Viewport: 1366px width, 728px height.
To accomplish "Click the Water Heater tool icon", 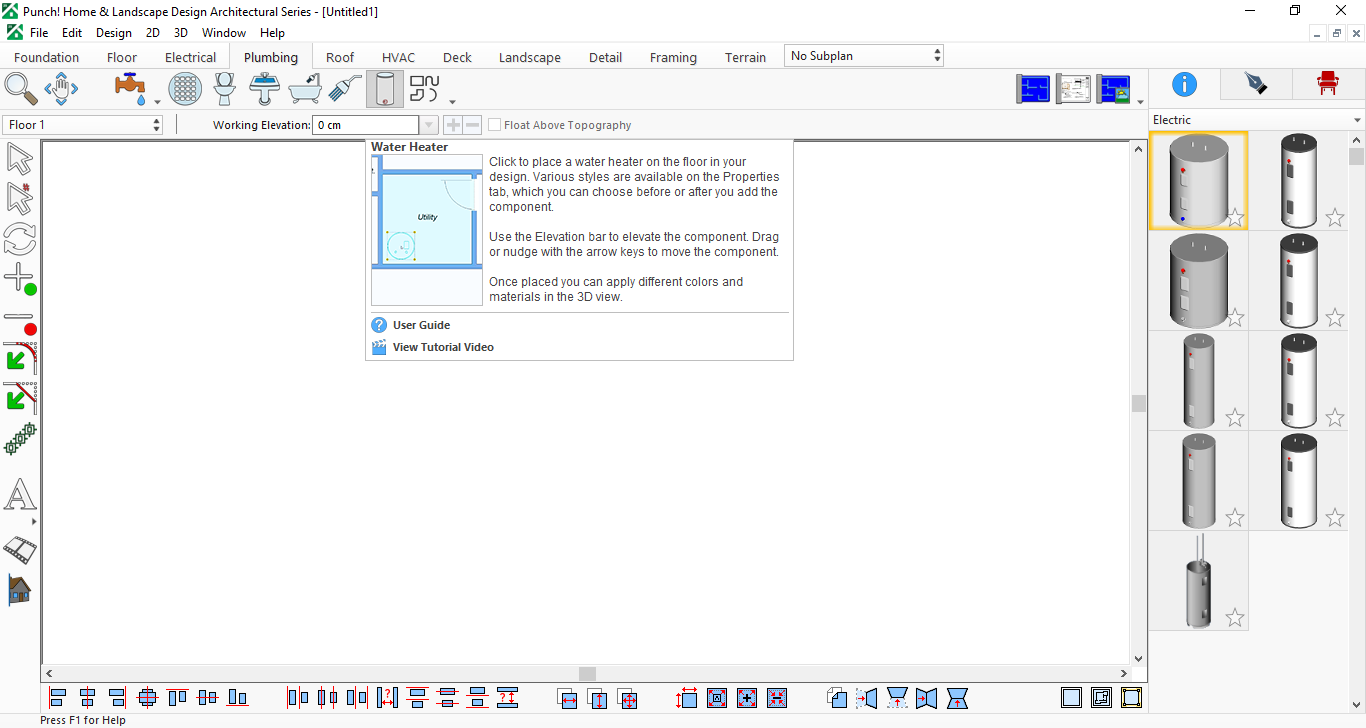I will pyautogui.click(x=385, y=89).
